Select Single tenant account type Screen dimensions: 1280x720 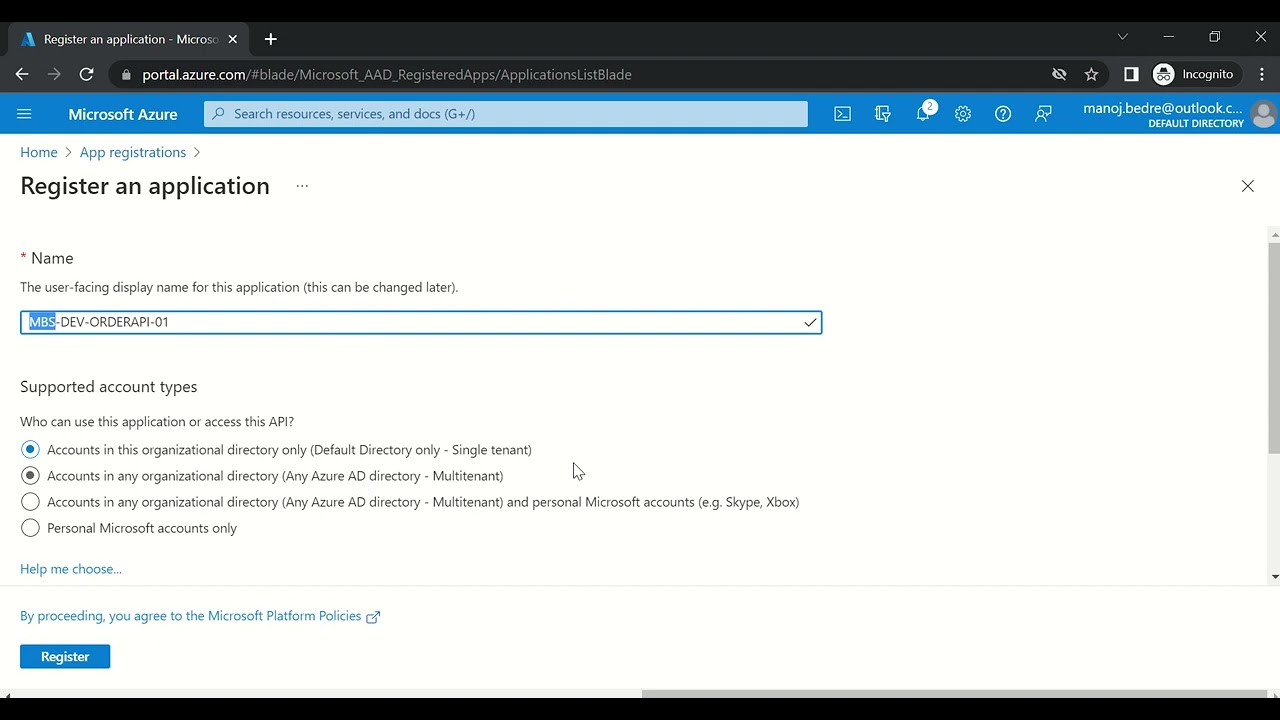30,450
